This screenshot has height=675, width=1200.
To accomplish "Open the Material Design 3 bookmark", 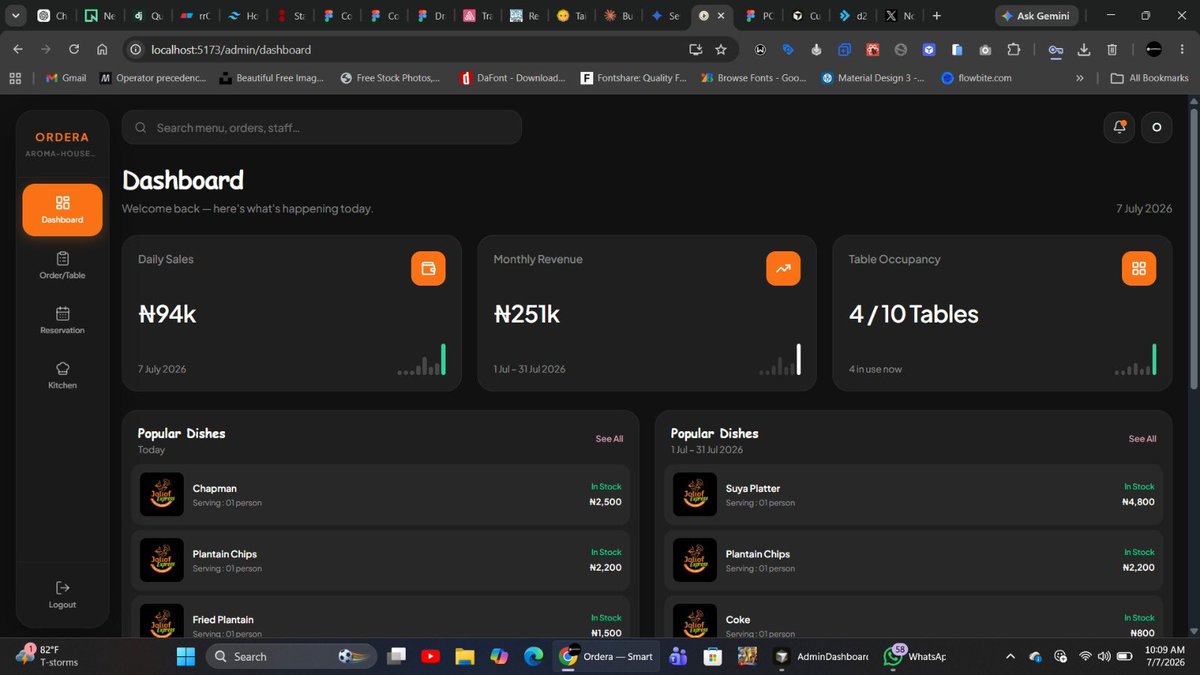I will pyautogui.click(x=875, y=77).
